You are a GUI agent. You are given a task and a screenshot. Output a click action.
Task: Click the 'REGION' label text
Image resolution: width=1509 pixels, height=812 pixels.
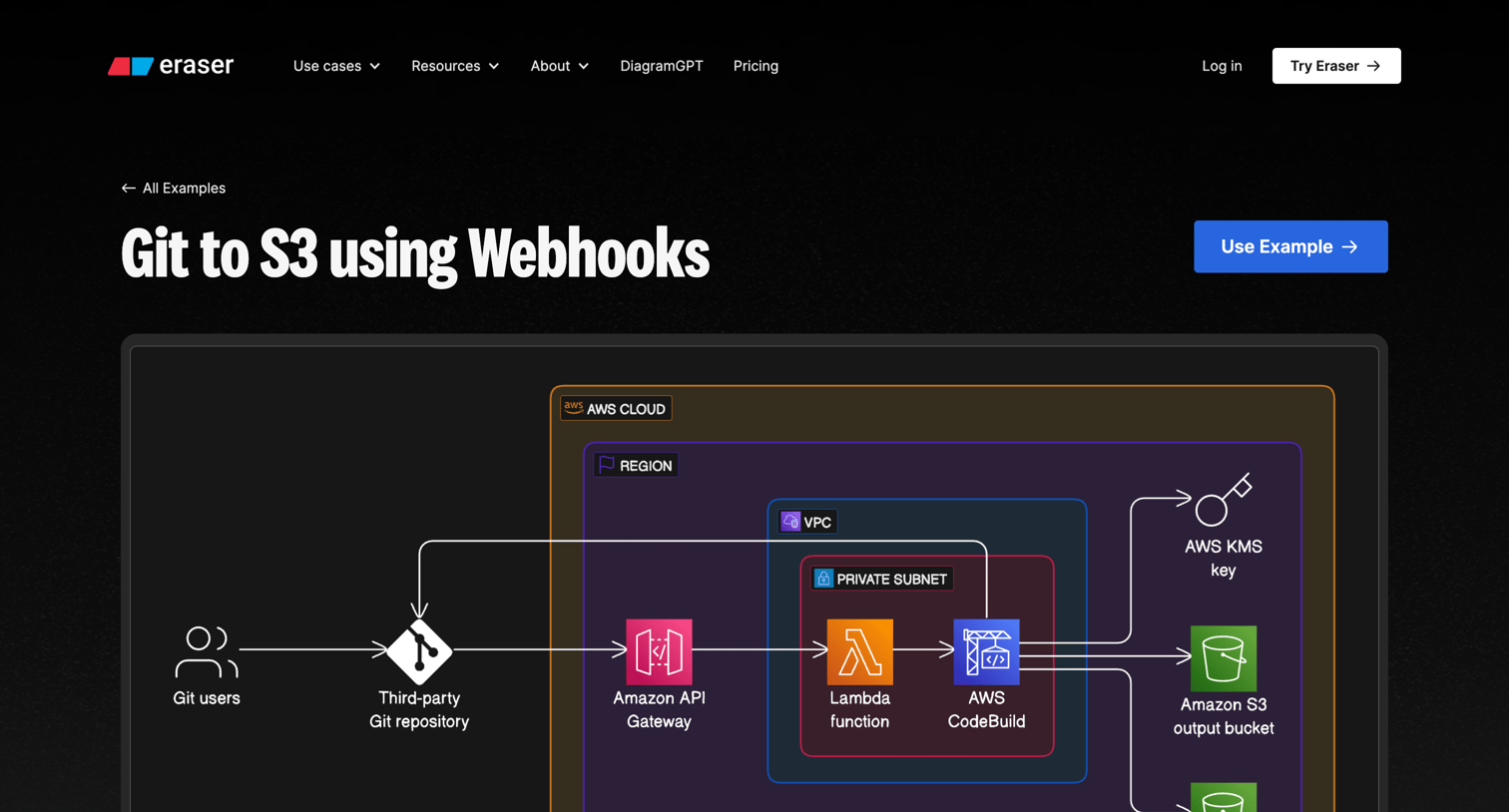point(646,466)
